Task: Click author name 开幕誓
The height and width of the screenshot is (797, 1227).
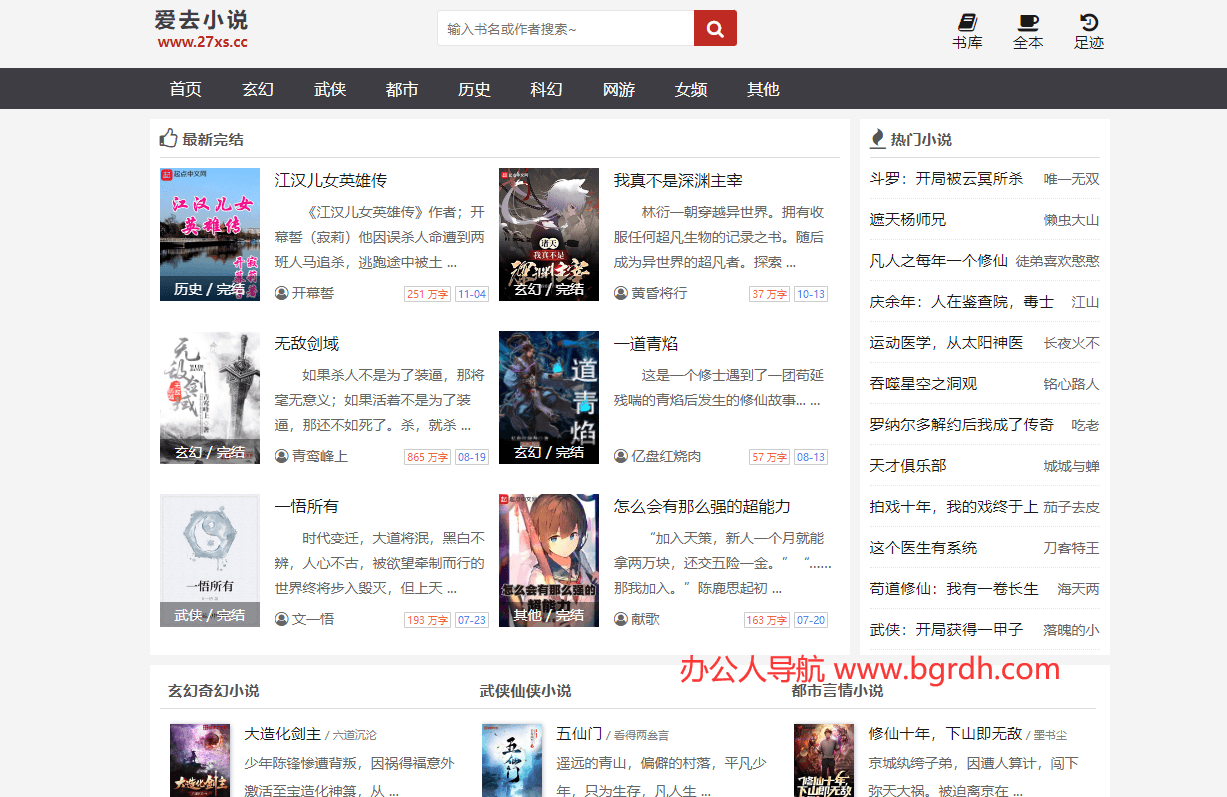Action: 313,293
